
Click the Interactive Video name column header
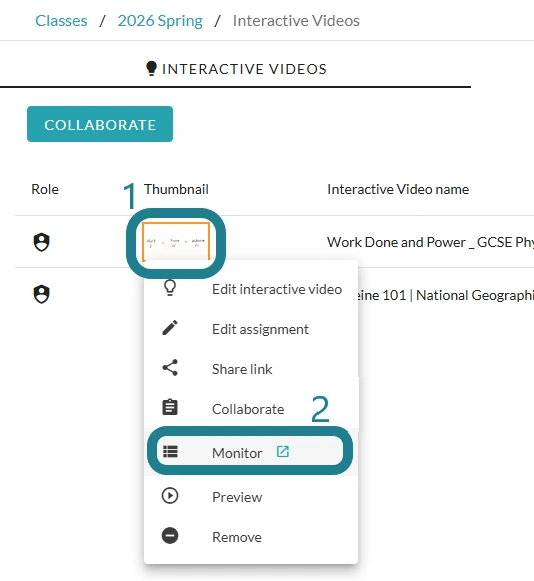point(398,189)
